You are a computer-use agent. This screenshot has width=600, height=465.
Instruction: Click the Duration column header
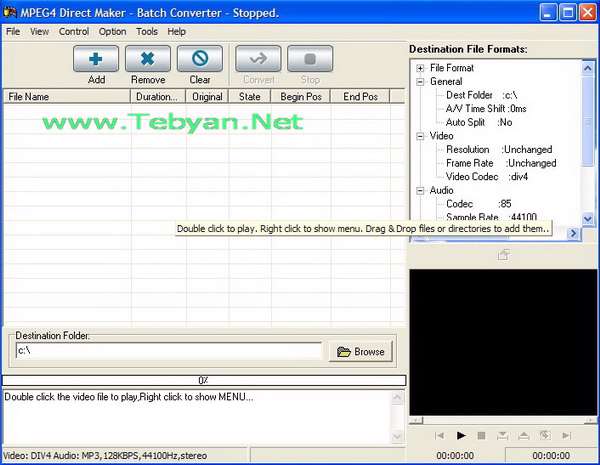click(x=158, y=96)
